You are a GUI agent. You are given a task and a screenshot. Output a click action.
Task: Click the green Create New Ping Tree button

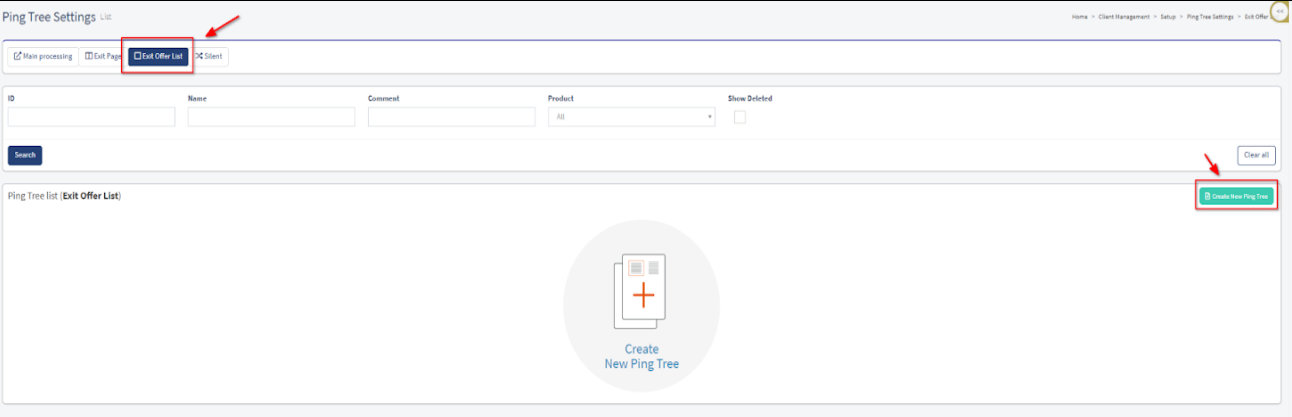1236,196
